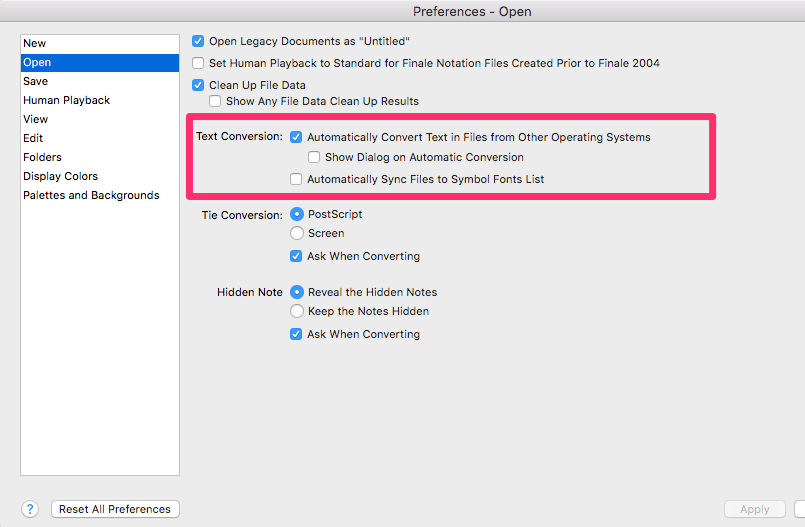Click the help question mark icon
The width and height of the screenshot is (805, 527).
[x=30, y=509]
